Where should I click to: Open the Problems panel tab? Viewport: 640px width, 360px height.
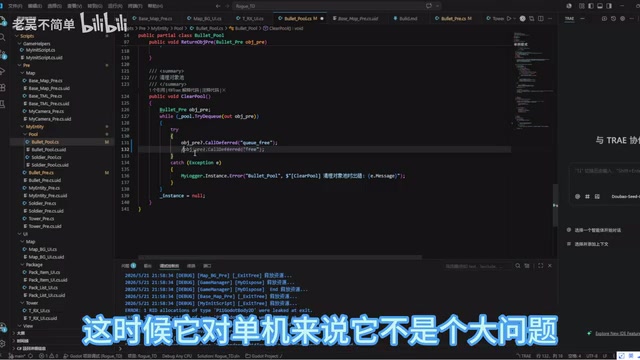(x=128, y=266)
